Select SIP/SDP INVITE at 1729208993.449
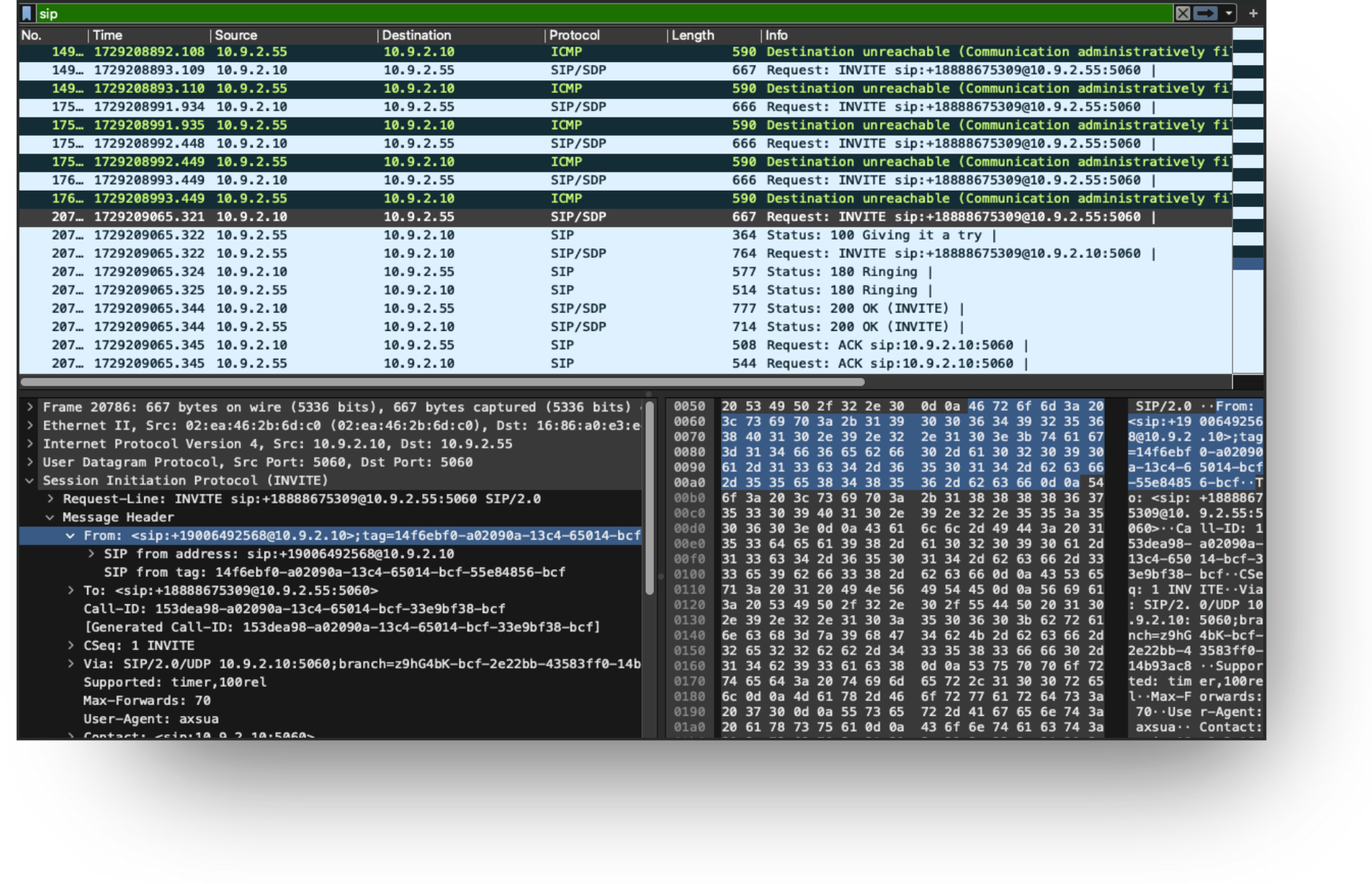1372x884 pixels. coord(625,180)
